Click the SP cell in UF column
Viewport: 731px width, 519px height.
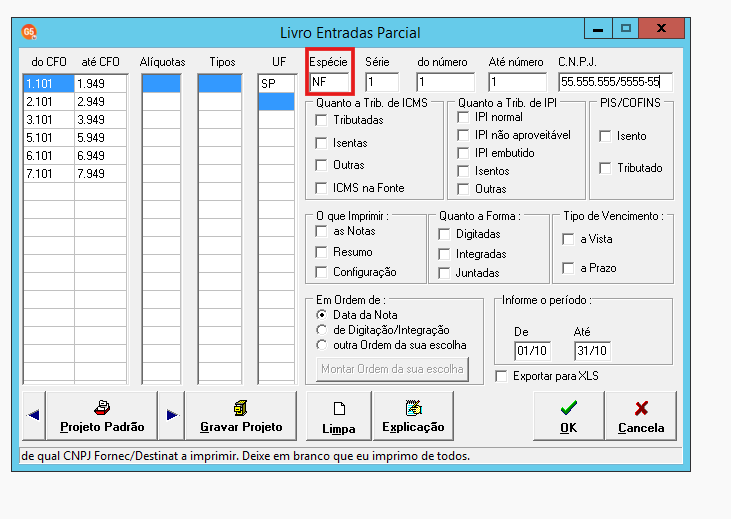(x=276, y=84)
